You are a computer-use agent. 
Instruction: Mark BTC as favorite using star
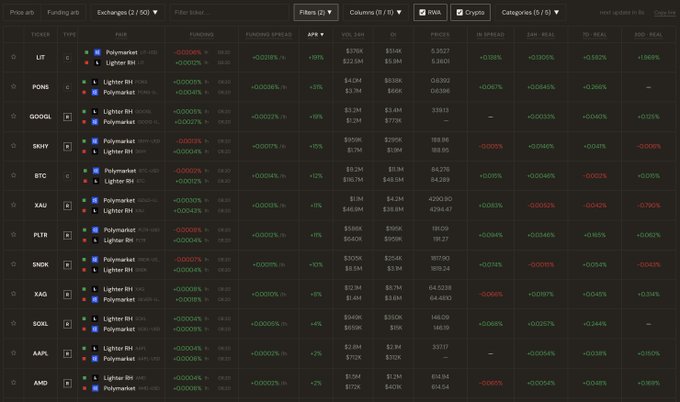tap(13, 175)
